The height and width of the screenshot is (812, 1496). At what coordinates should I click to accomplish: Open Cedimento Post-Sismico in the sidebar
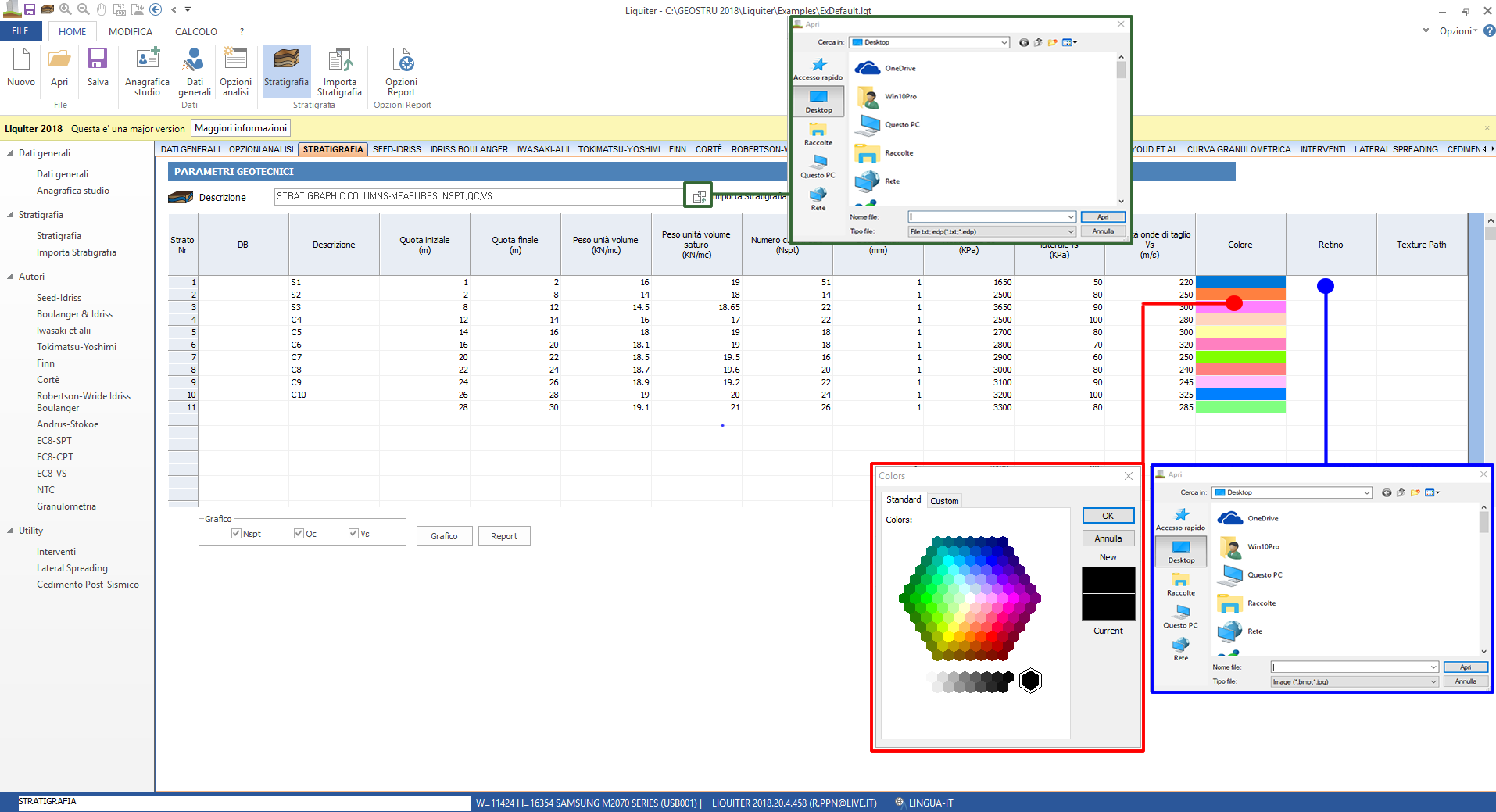[x=88, y=585]
